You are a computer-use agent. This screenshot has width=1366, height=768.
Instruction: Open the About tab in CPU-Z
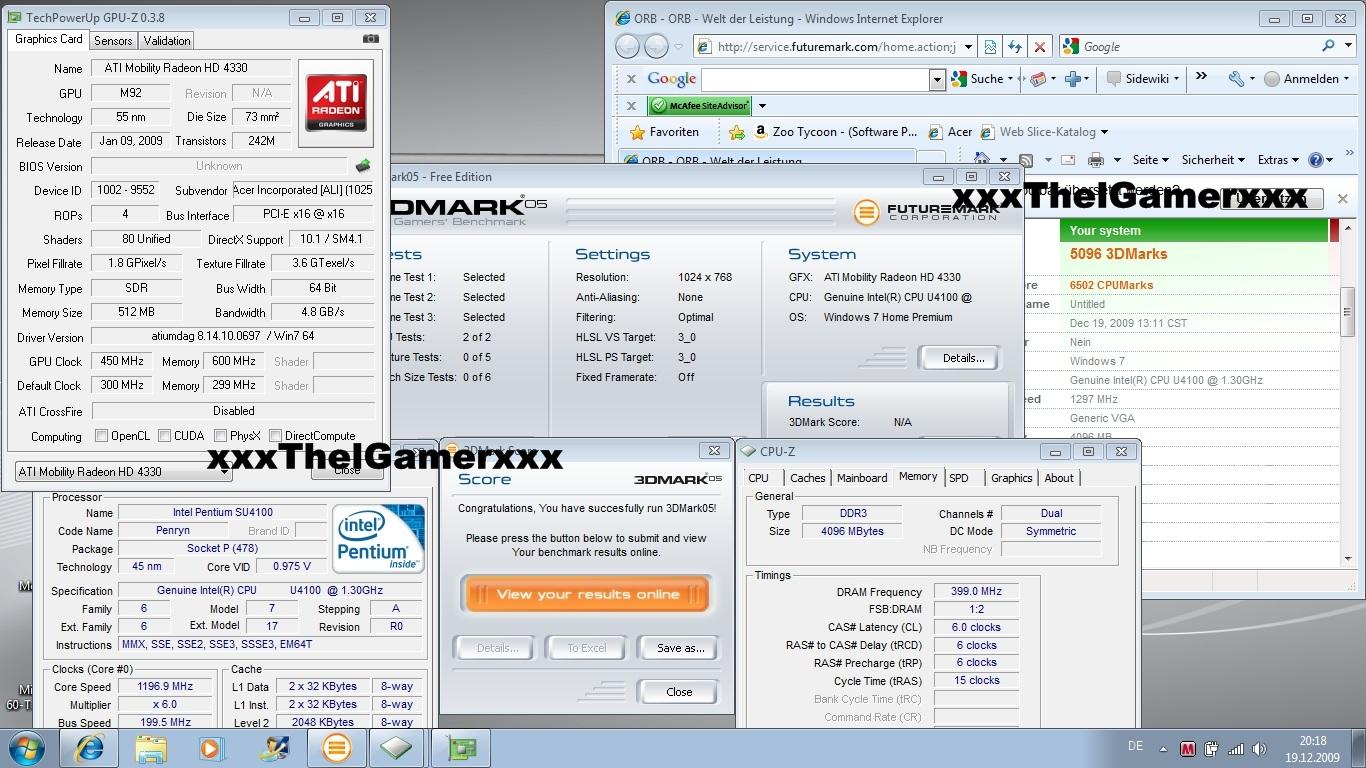coord(1059,478)
